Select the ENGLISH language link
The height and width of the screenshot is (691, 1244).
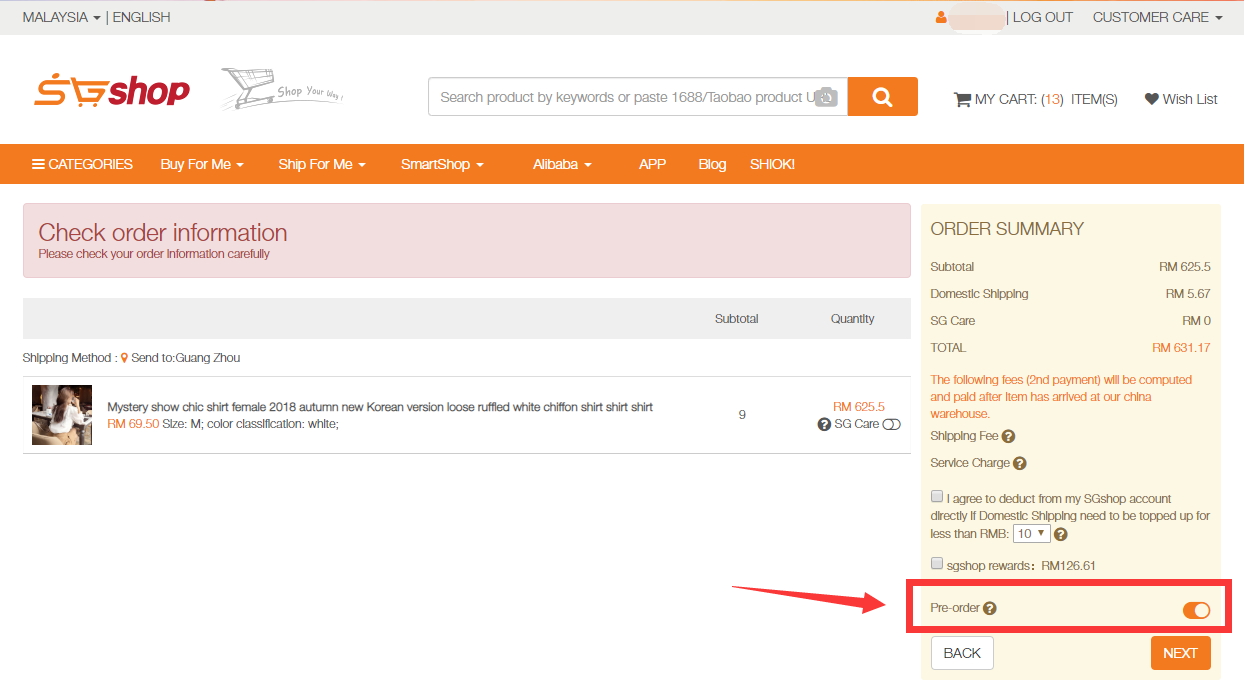(141, 17)
